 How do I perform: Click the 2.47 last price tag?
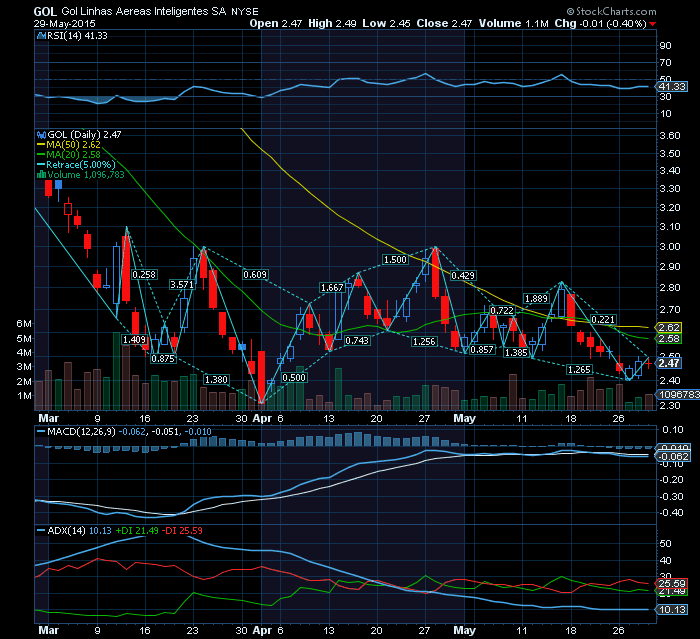[x=669, y=363]
